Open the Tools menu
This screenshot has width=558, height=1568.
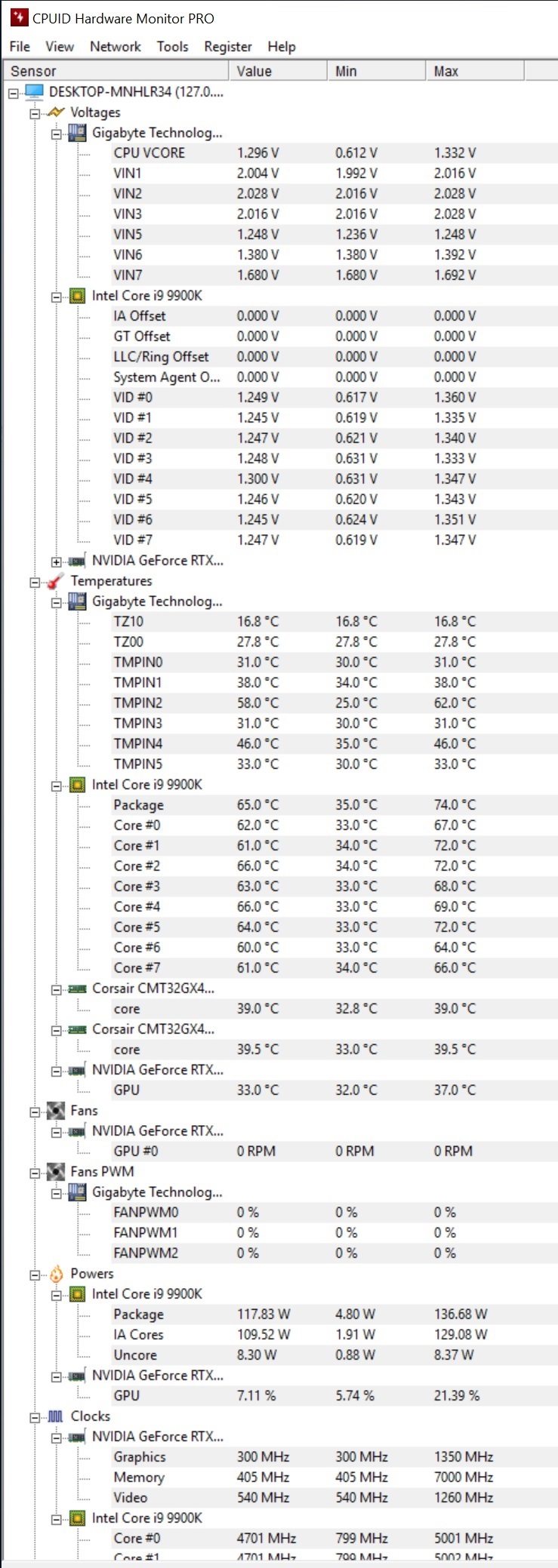pos(173,47)
